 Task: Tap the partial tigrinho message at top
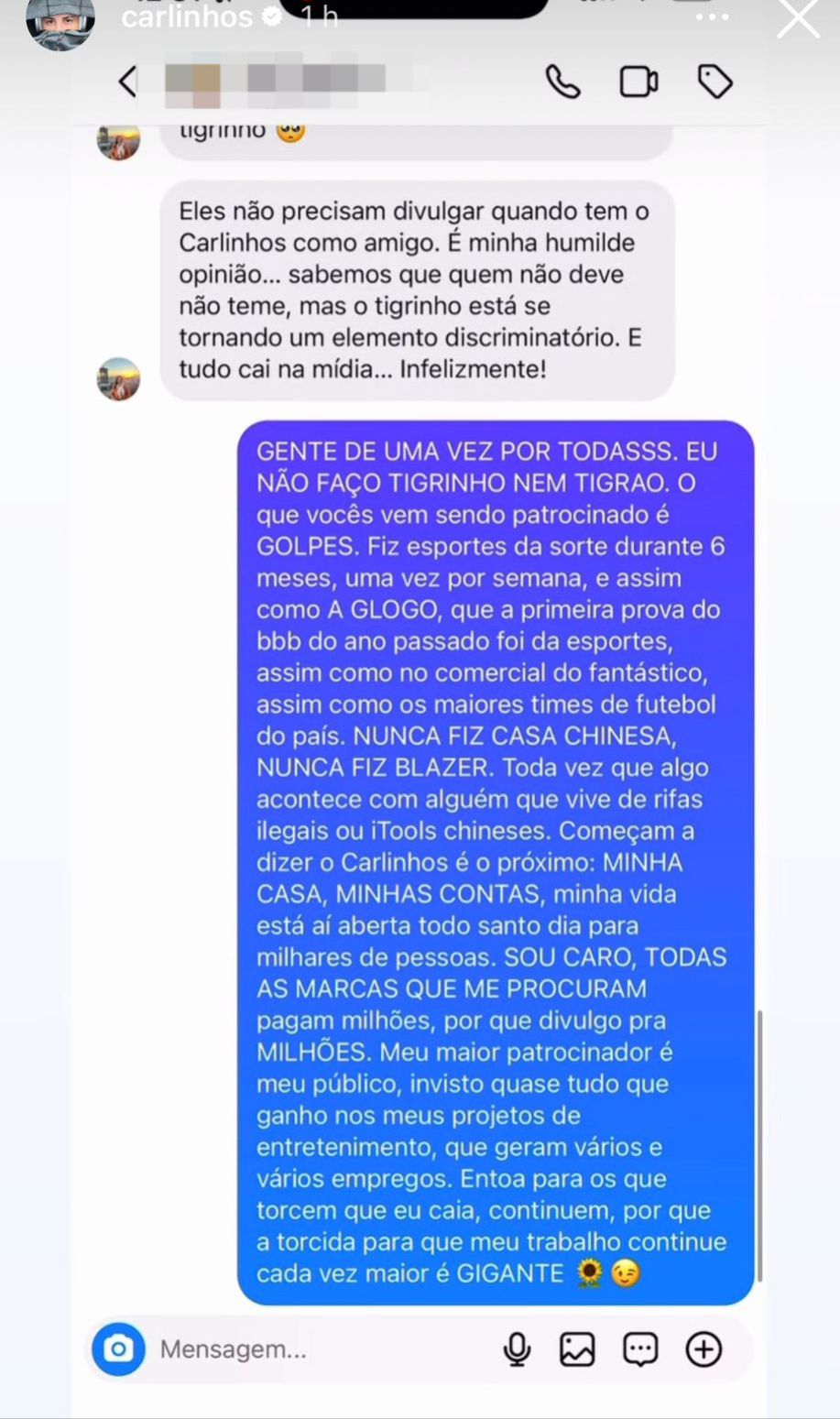coord(418,139)
